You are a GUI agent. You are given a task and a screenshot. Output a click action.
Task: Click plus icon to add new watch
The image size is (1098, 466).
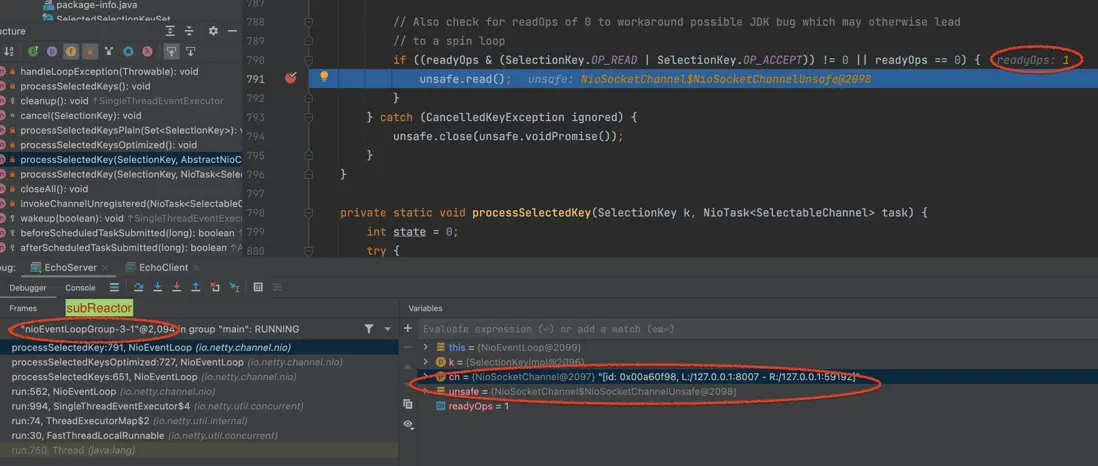pyautogui.click(x=408, y=328)
